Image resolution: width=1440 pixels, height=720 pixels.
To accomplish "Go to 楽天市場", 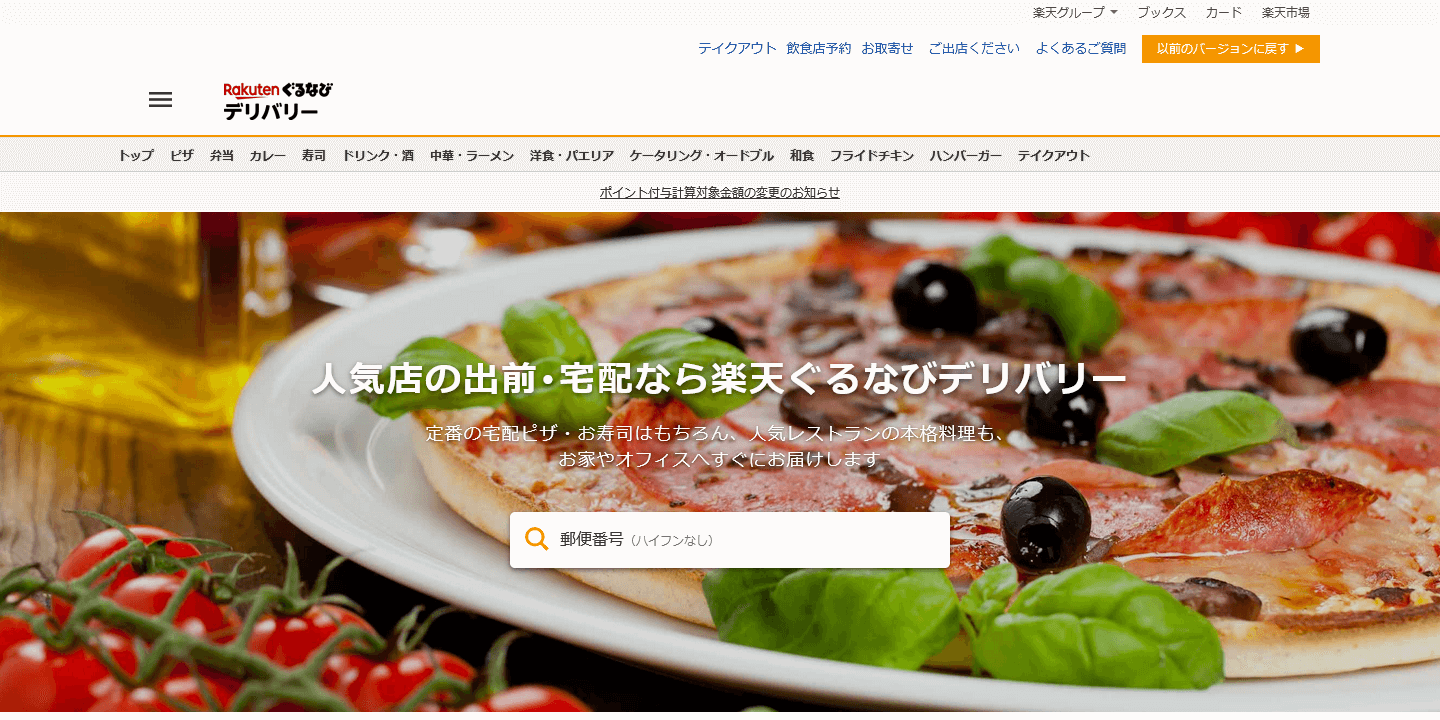I will click(x=1286, y=13).
